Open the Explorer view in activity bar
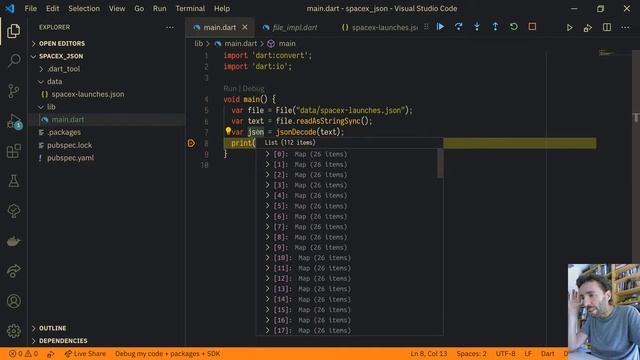This screenshot has width=640, height=360. coord(13,31)
